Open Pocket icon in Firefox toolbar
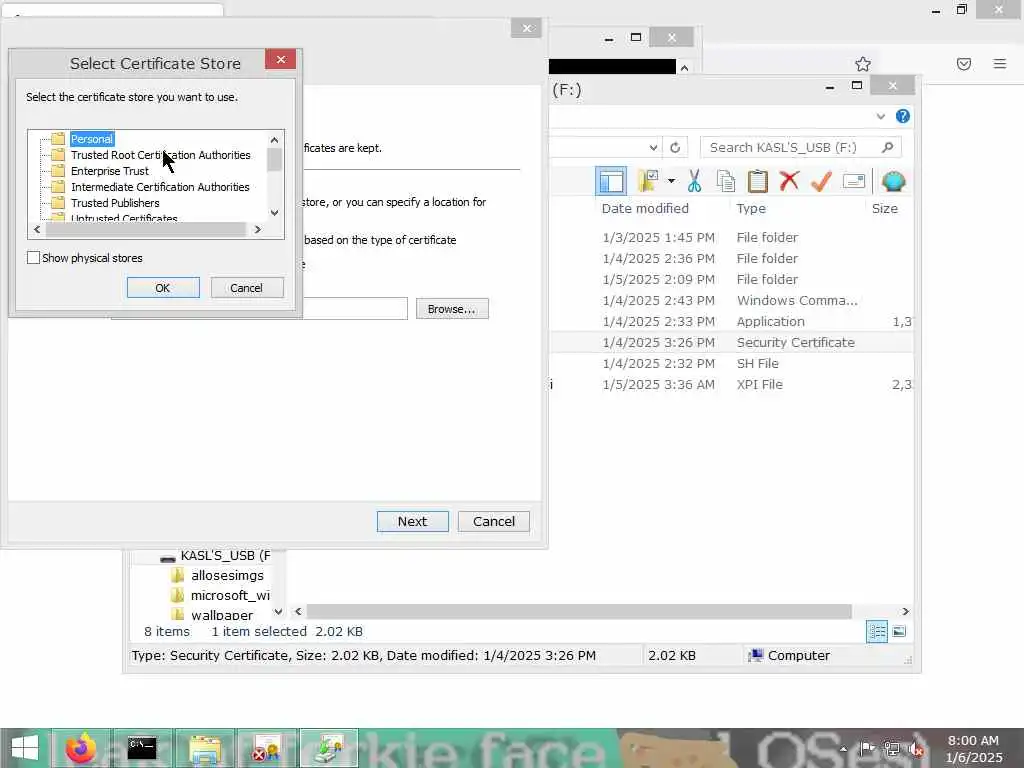 (964, 64)
